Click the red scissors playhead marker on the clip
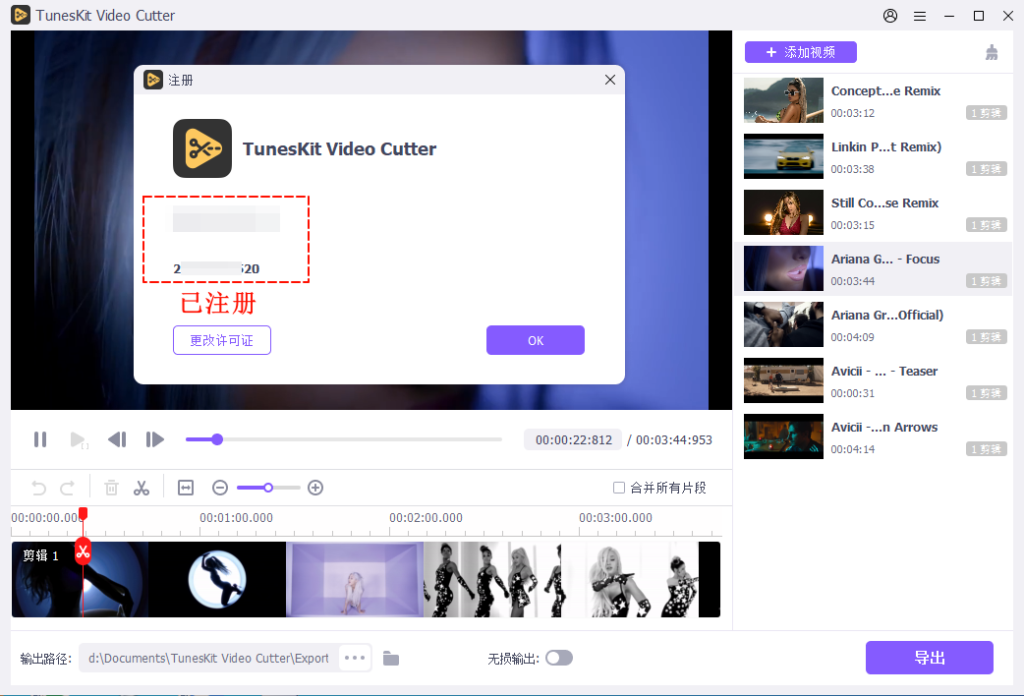 [x=83, y=552]
